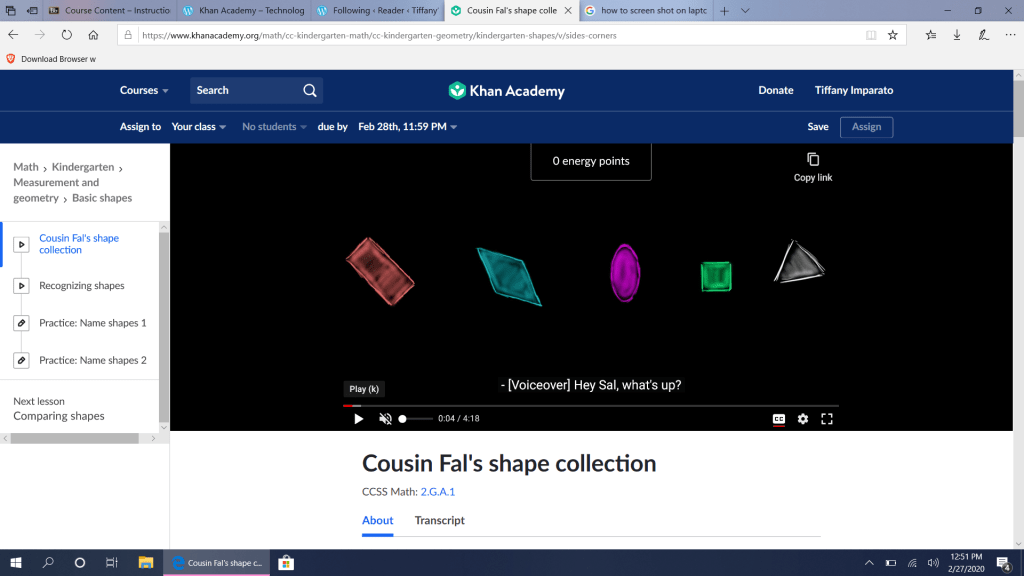Click the Assign button
This screenshot has width=1024, height=576.
pos(866,127)
